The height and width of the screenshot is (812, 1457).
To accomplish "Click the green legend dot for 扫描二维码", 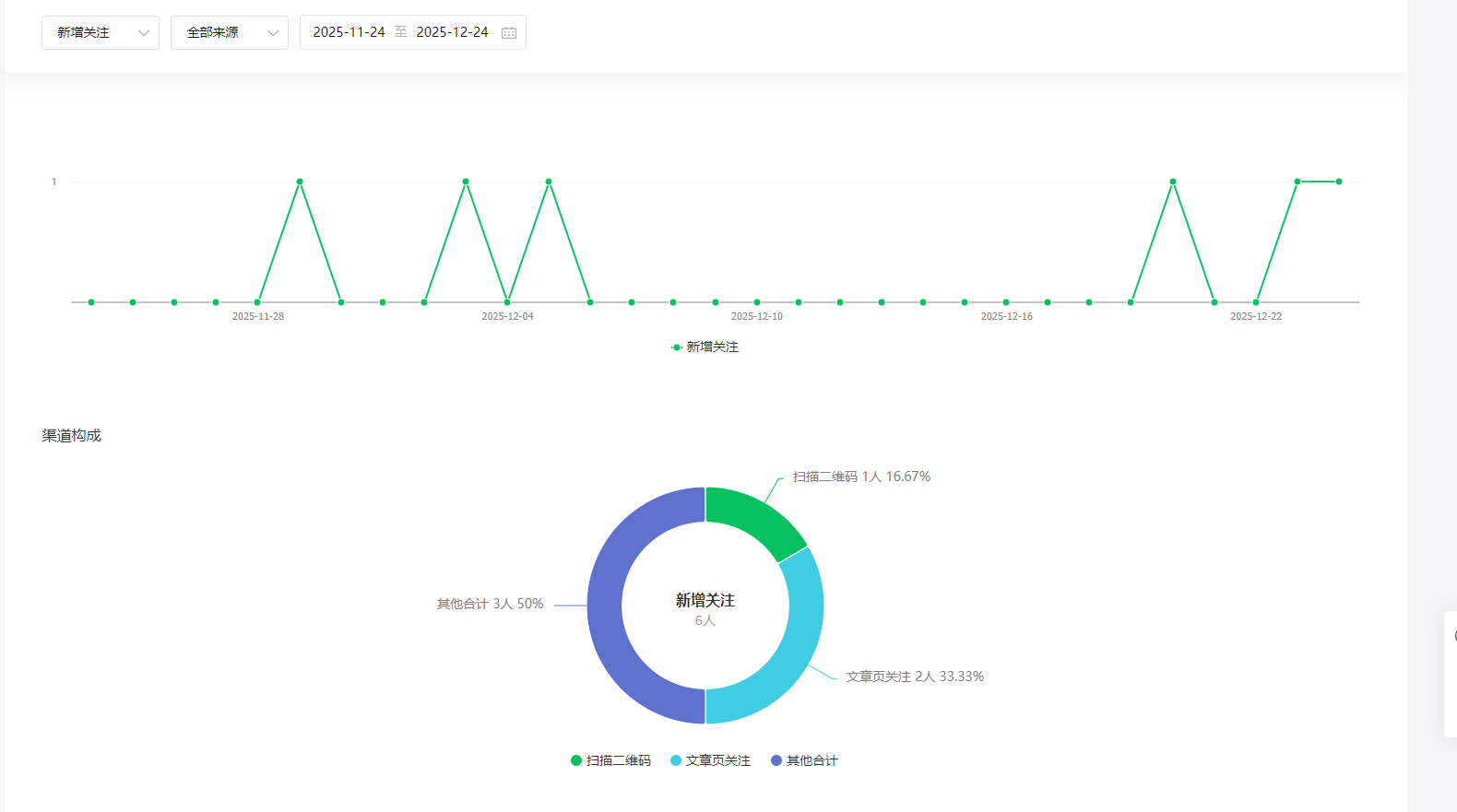I will click(576, 760).
